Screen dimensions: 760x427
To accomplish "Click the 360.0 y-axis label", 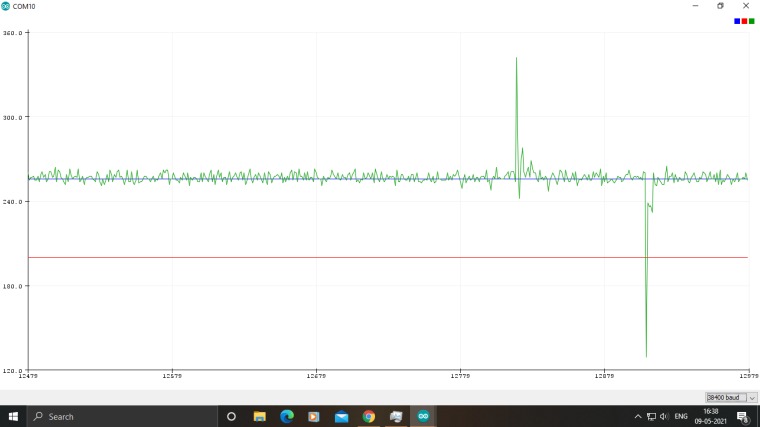I will pyautogui.click(x=13, y=33).
